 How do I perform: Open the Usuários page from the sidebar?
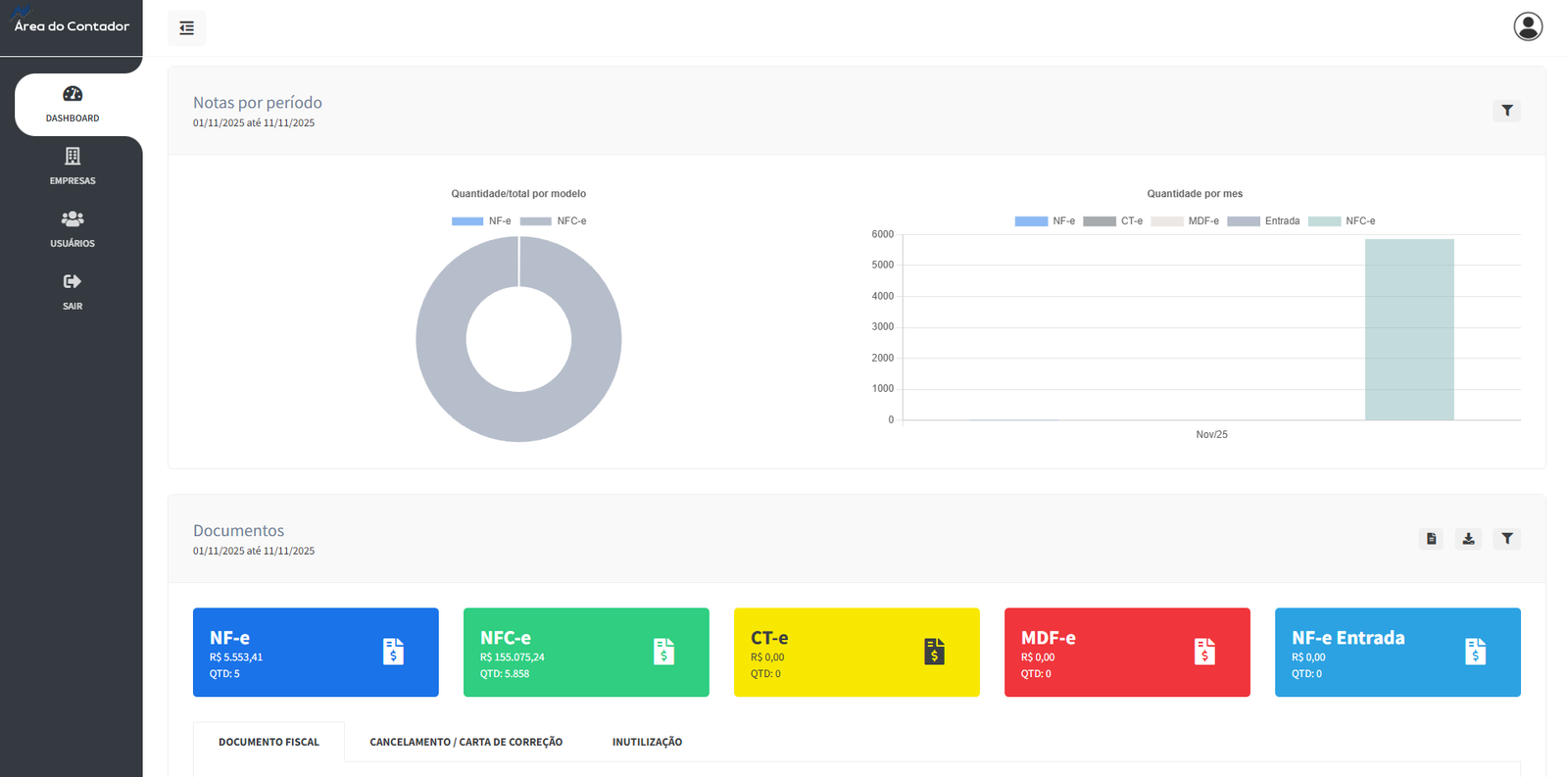point(73,229)
